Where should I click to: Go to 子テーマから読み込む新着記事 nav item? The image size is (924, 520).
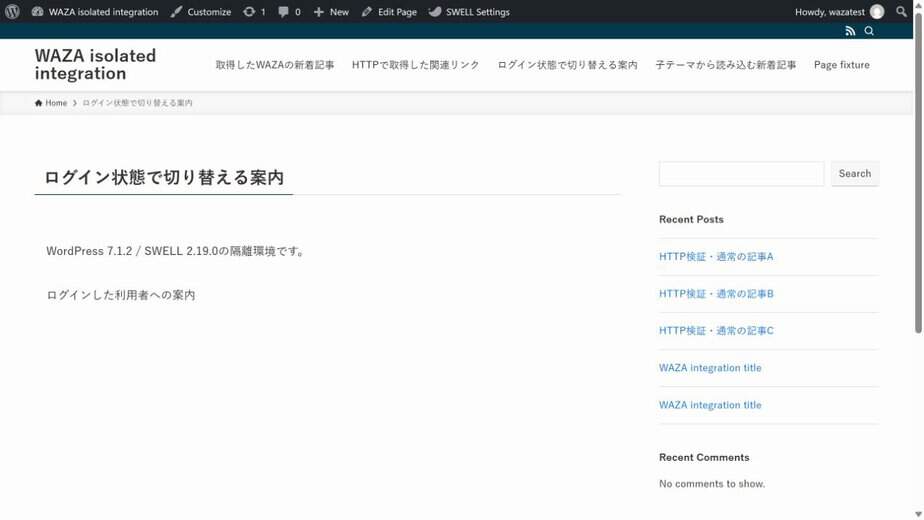pos(725,65)
